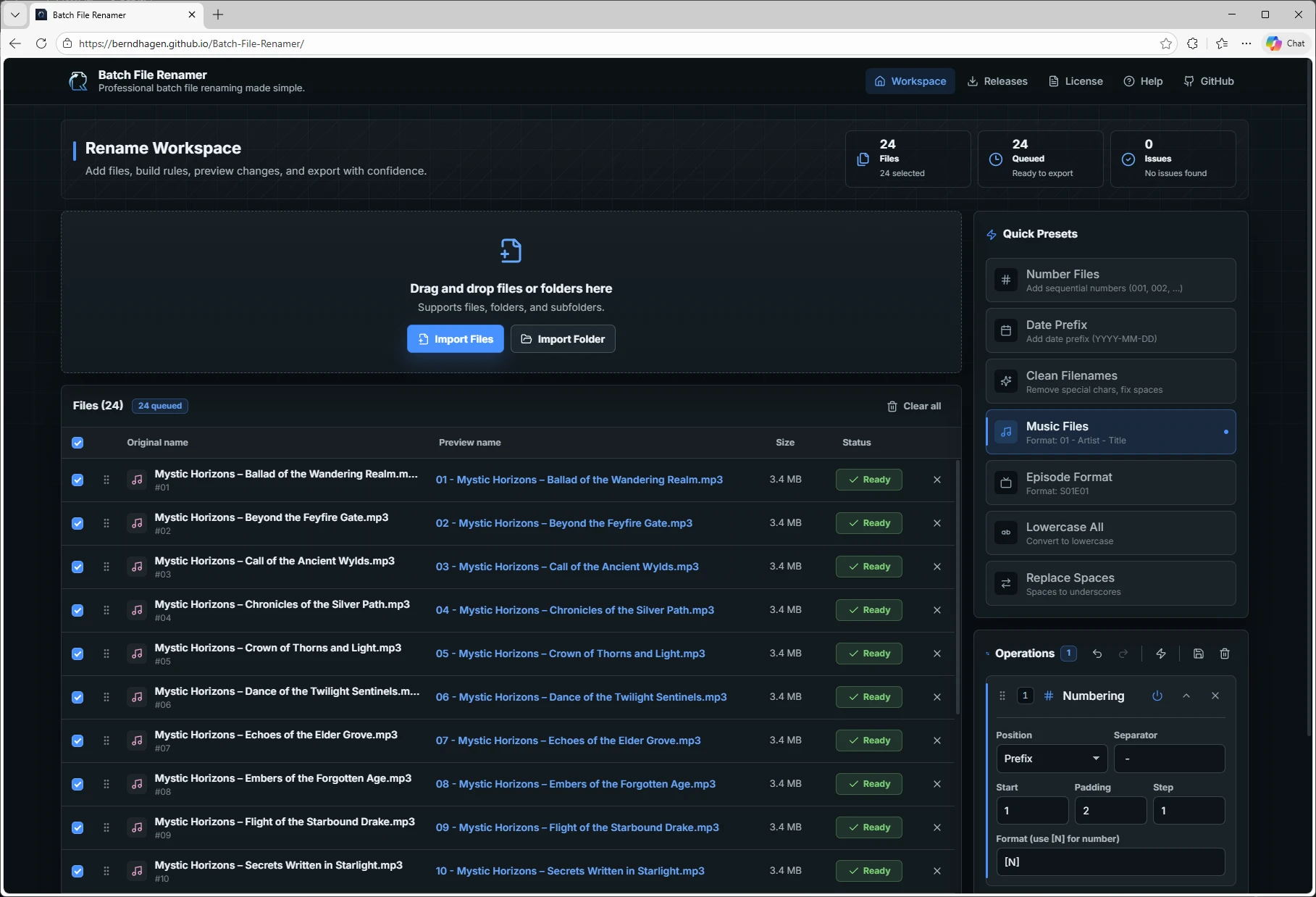Toggle the Numbering operation power icon
Viewport: 1316px width, 897px height.
point(1157,696)
